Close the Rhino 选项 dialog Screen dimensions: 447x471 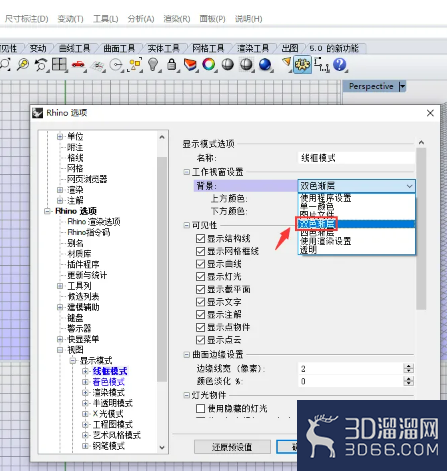(x=430, y=113)
